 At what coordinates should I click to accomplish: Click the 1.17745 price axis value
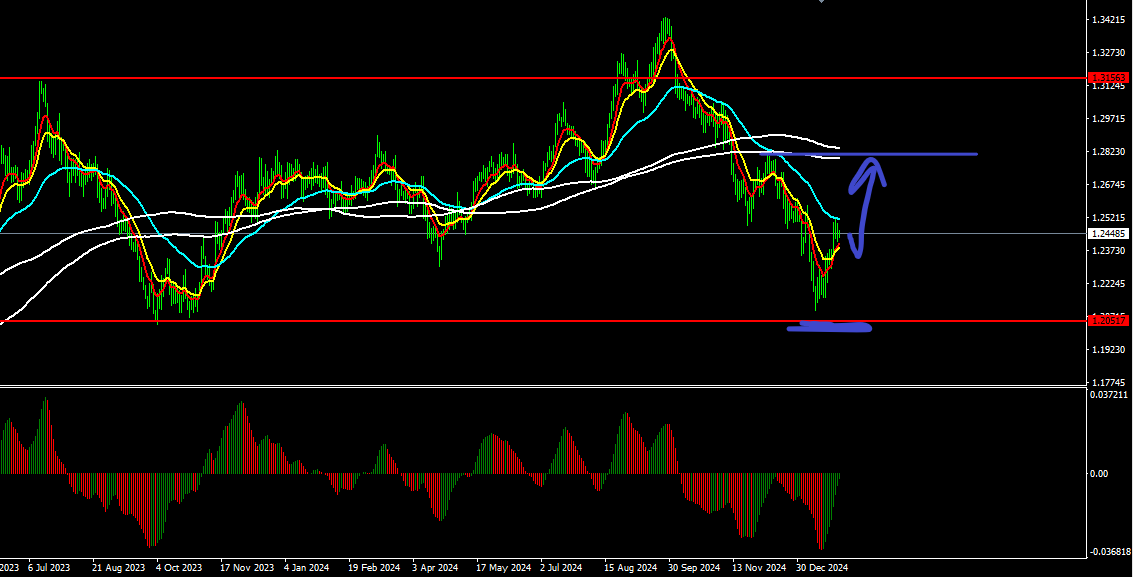[1109, 382]
